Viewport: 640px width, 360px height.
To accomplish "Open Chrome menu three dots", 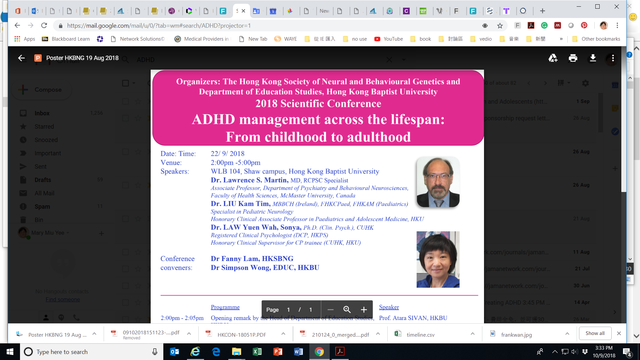I will (617, 25).
